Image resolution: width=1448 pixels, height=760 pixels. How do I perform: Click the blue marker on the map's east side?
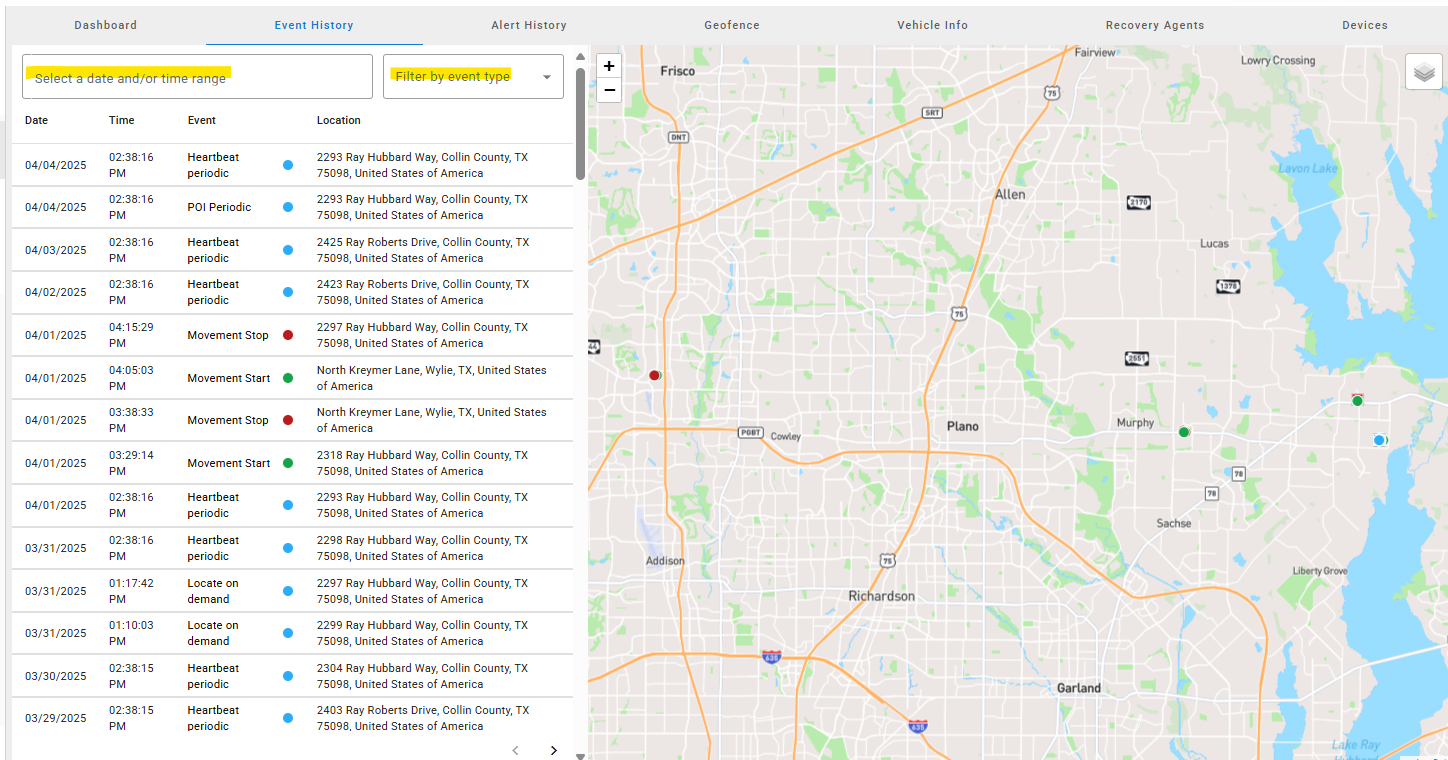(1379, 440)
